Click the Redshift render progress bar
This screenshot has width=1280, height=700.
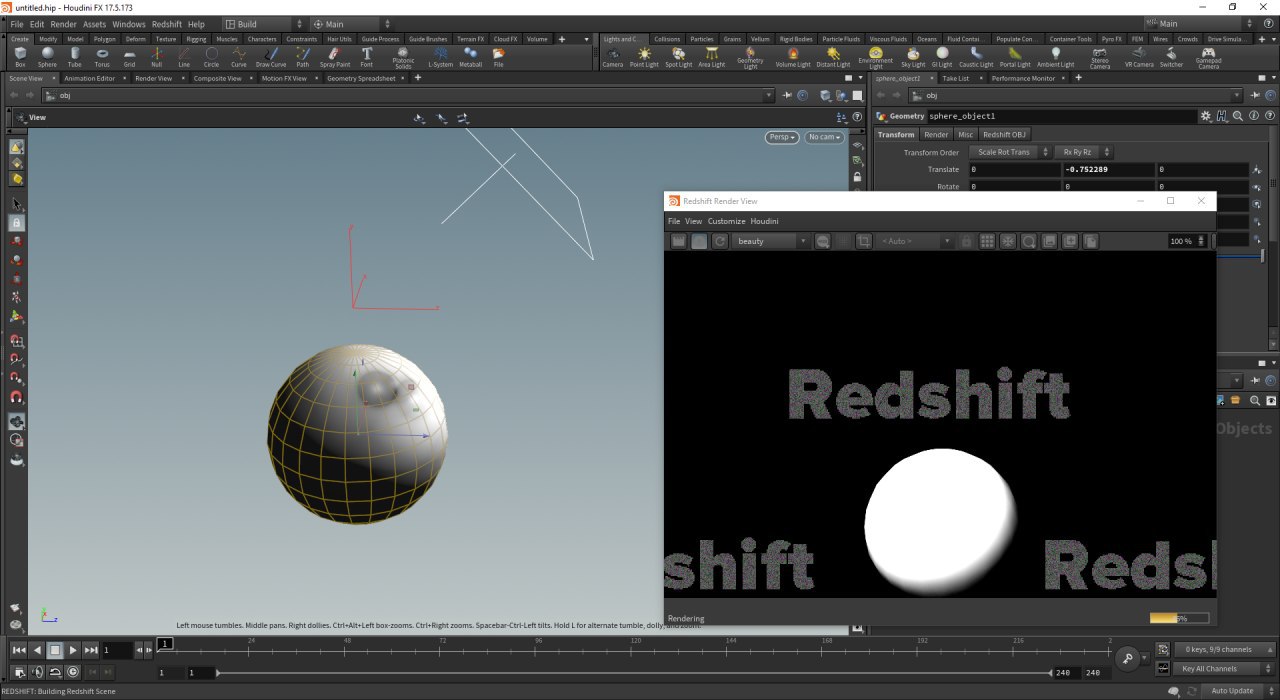(x=1179, y=618)
